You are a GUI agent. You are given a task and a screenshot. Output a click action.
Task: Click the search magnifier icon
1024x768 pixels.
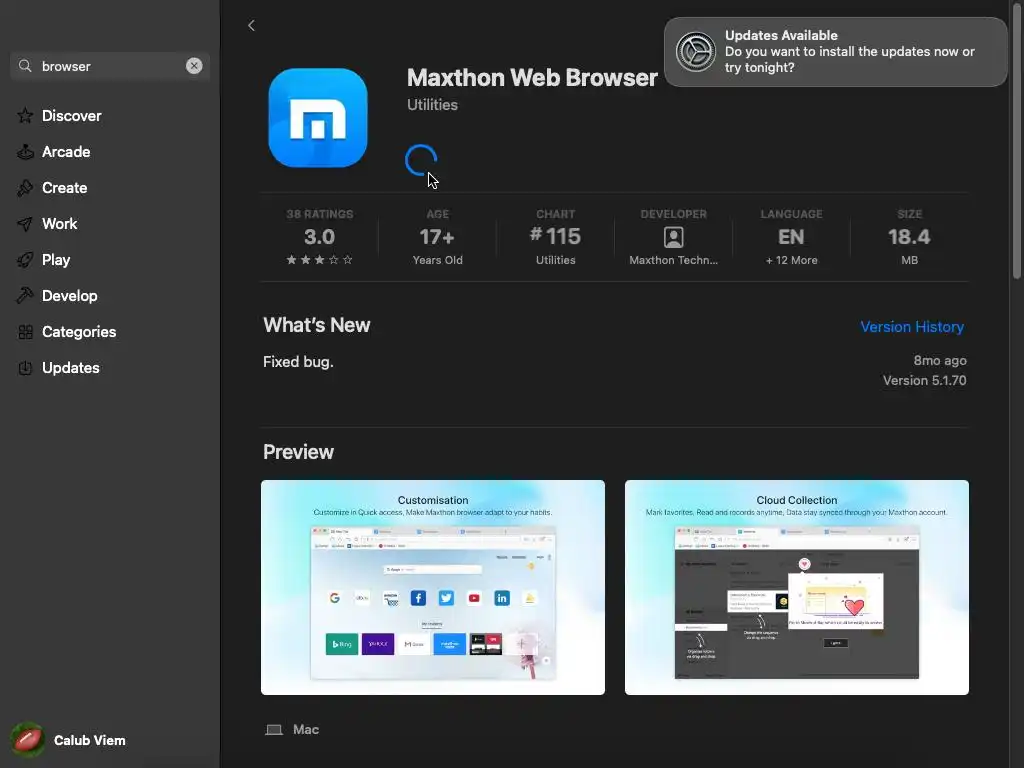[x=25, y=66]
